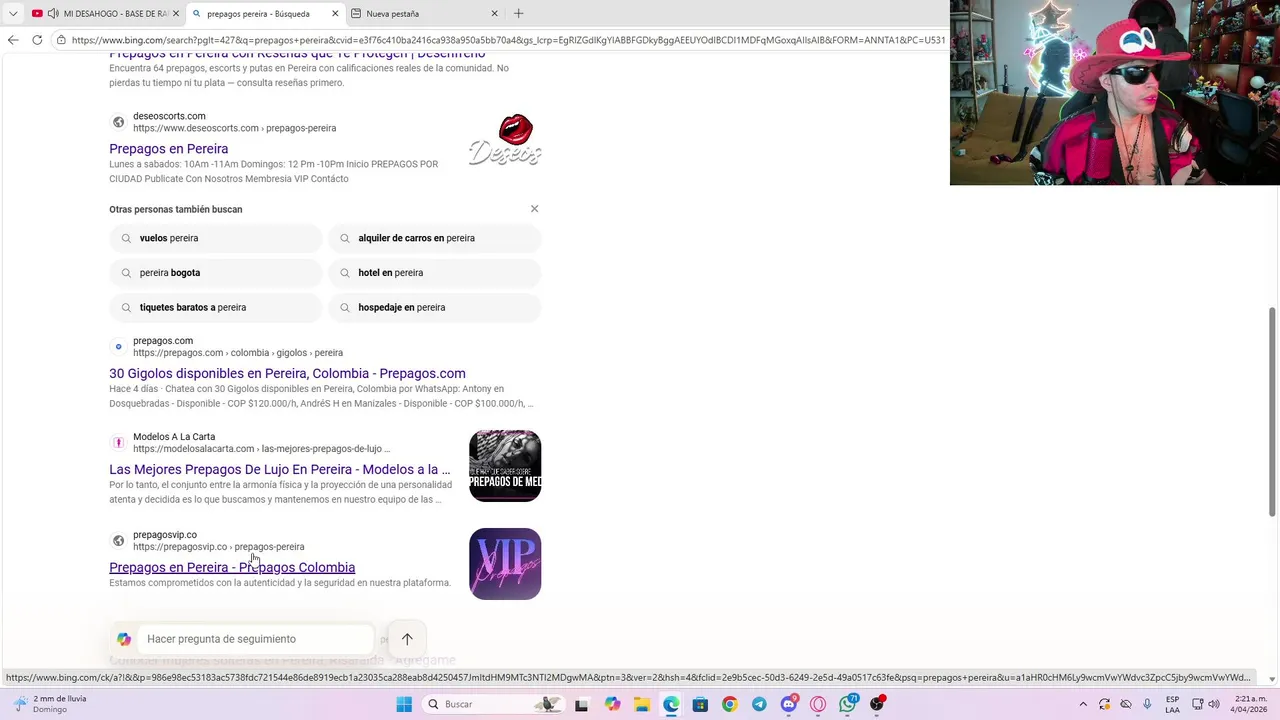The height and width of the screenshot is (720, 1280).
Task: Select 'hotel en pereira' related search
Action: pyautogui.click(x=434, y=273)
